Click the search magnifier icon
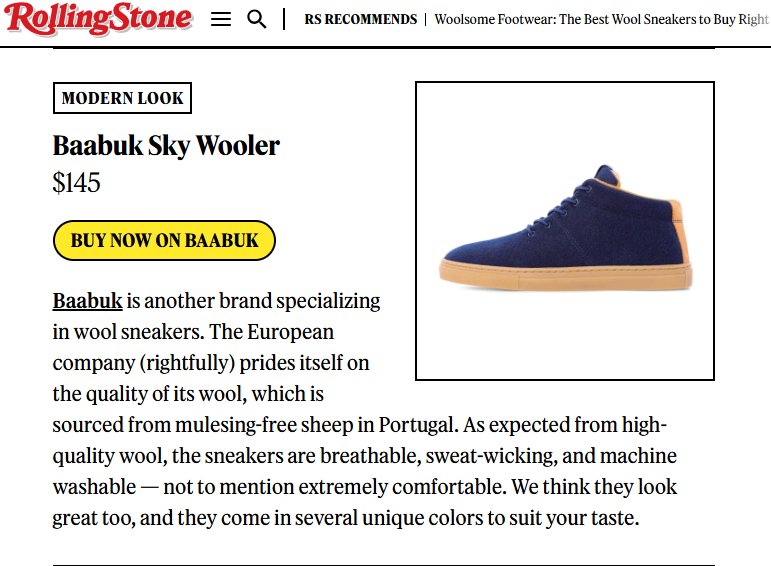This screenshot has width=771, height=566. click(x=257, y=19)
